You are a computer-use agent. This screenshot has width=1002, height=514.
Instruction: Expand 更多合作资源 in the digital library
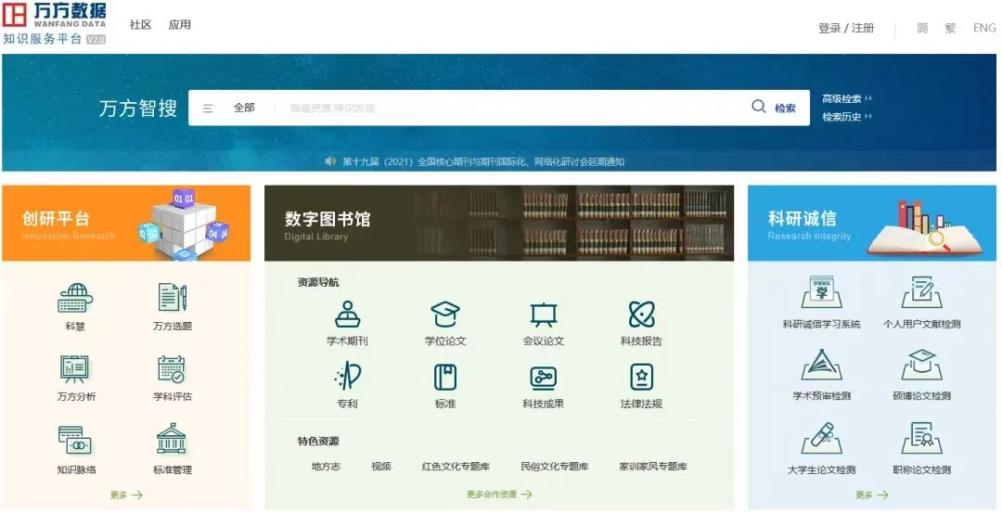pyautogui.click(x=498, y=494)
